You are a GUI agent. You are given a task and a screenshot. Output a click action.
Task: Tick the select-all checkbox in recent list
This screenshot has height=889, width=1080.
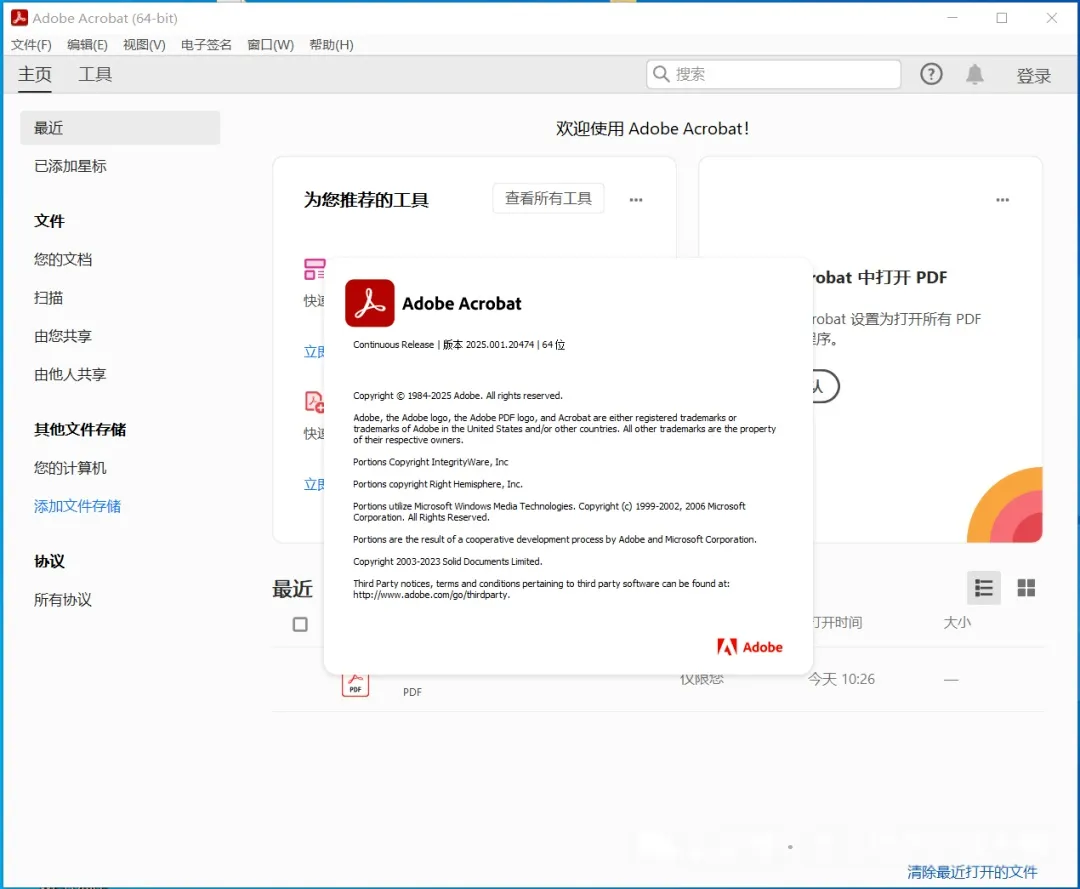pyautogui.click(x=300, y=625)
